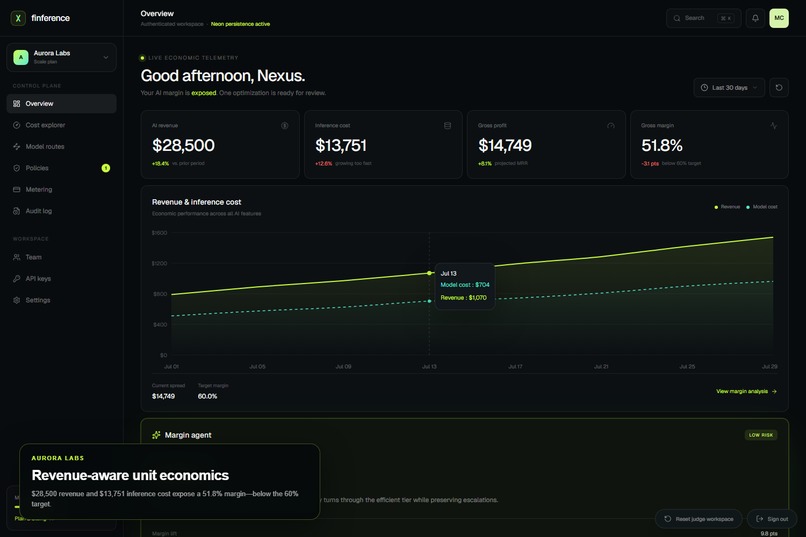This screenshot has width=806, height=537.
Task: Go to API keys
Action: pos(61,279)
